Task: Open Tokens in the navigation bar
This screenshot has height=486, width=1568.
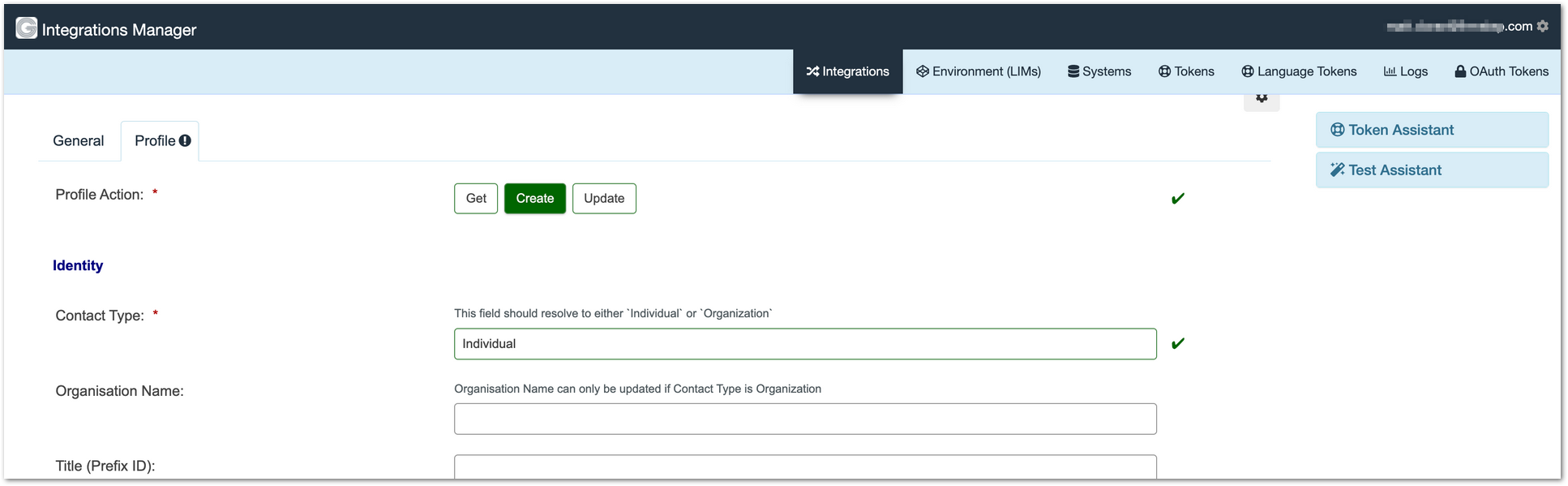Action: (1186, 71)
